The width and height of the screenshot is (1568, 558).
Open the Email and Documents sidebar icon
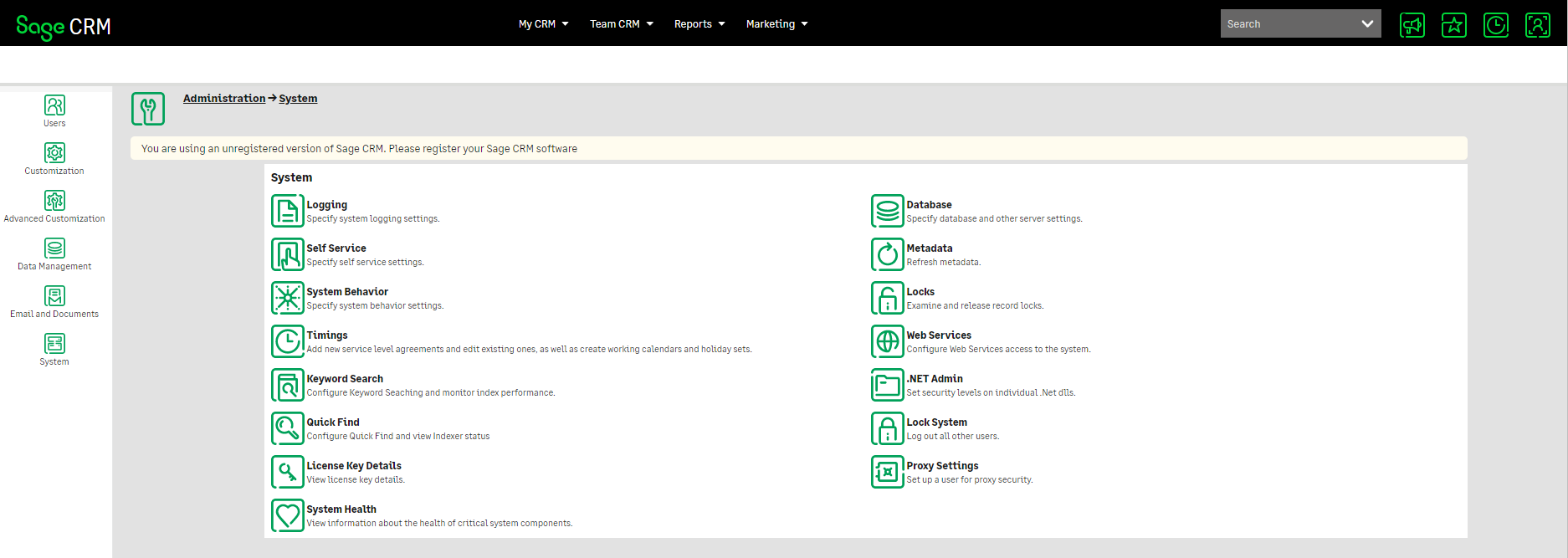coord(54,296)
